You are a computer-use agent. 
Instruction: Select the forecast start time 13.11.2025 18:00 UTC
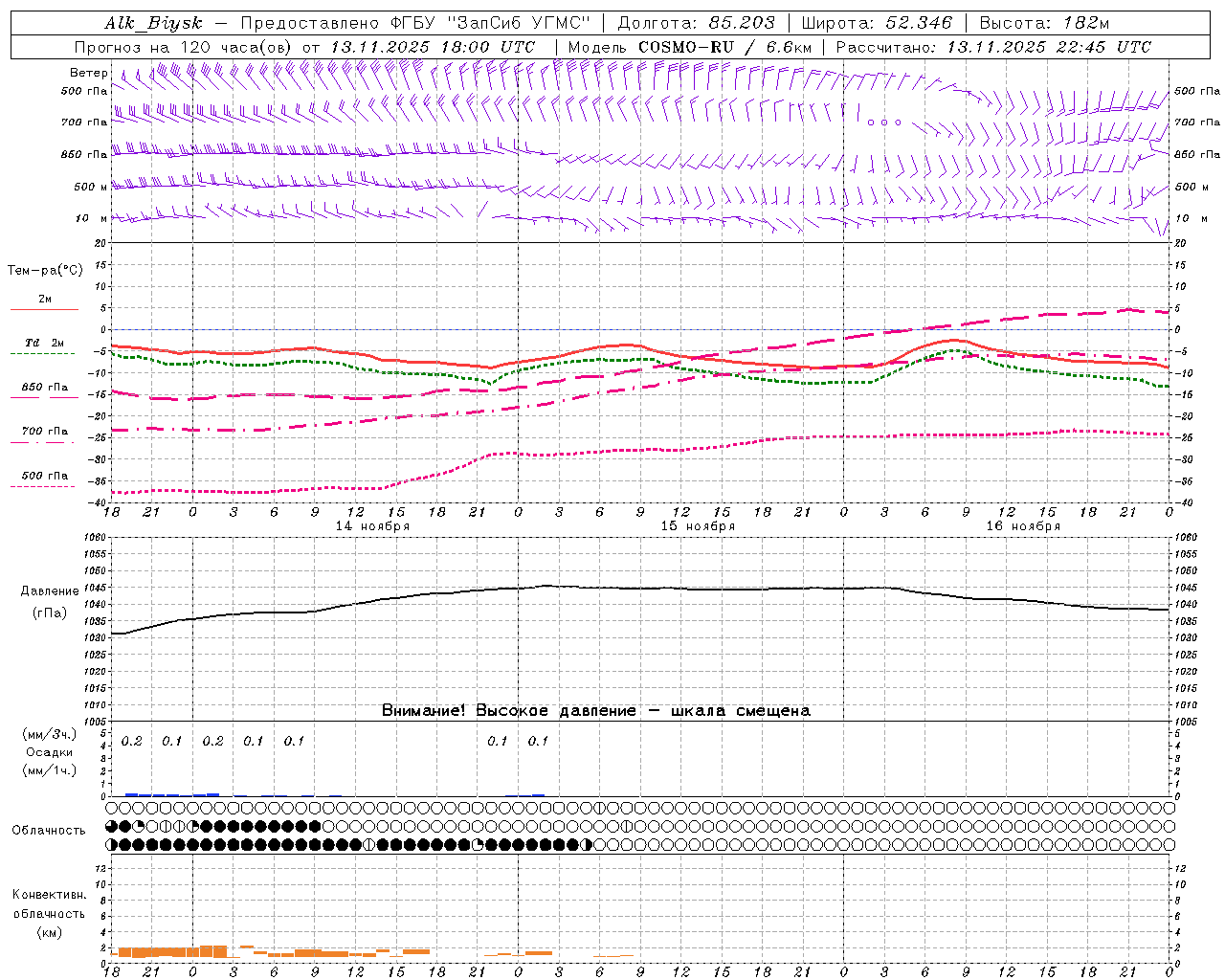433,47
